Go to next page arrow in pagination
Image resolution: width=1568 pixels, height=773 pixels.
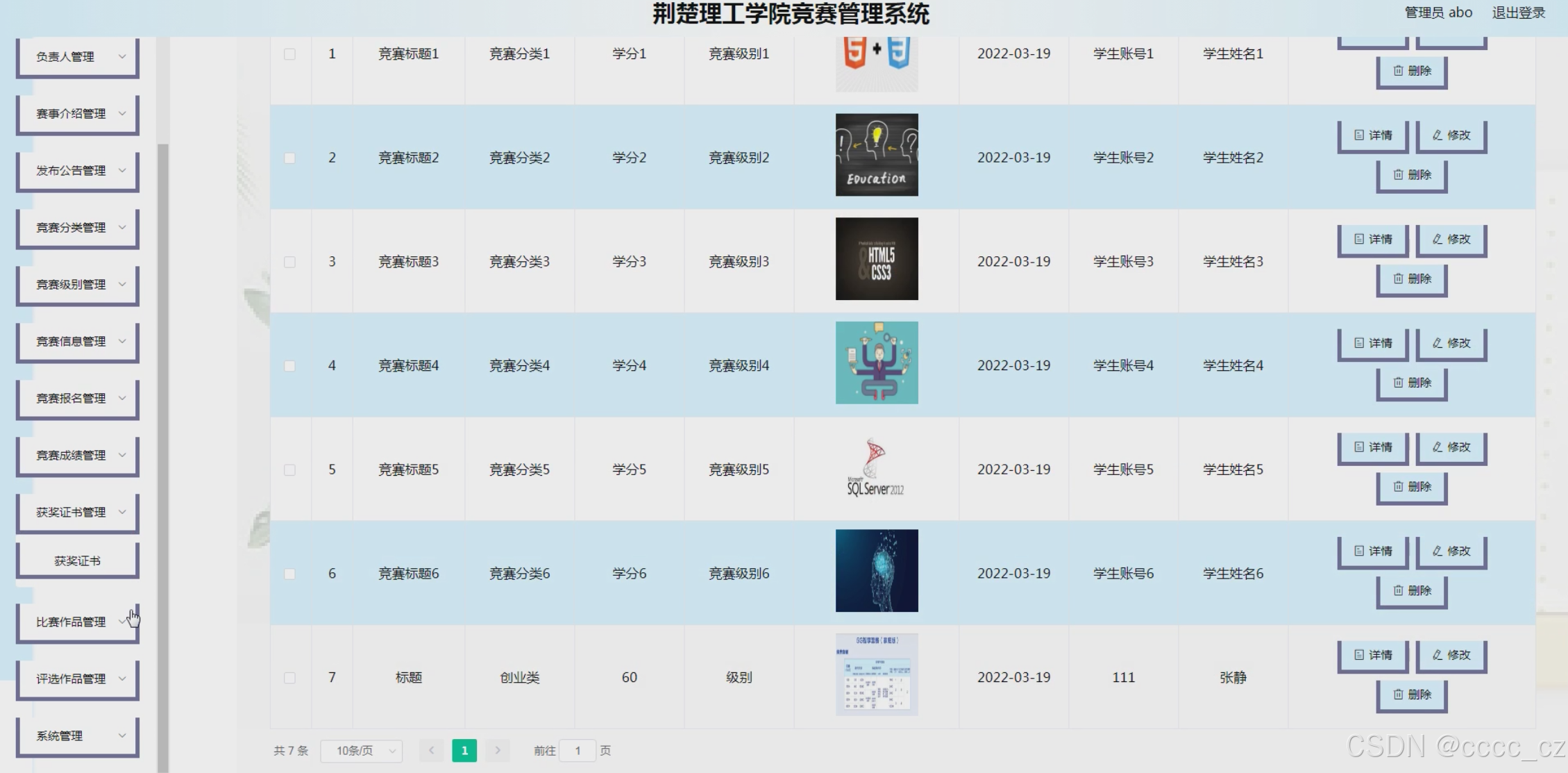point(497,750)
